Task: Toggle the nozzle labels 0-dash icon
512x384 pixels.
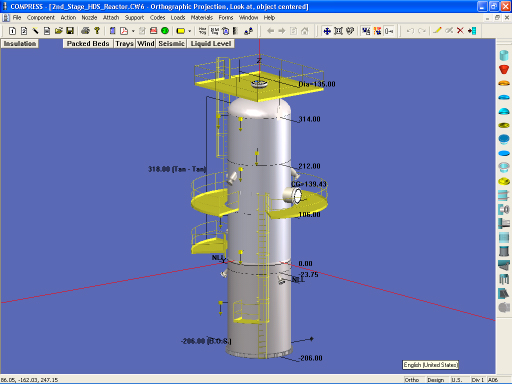Action: tap(389, 31)
